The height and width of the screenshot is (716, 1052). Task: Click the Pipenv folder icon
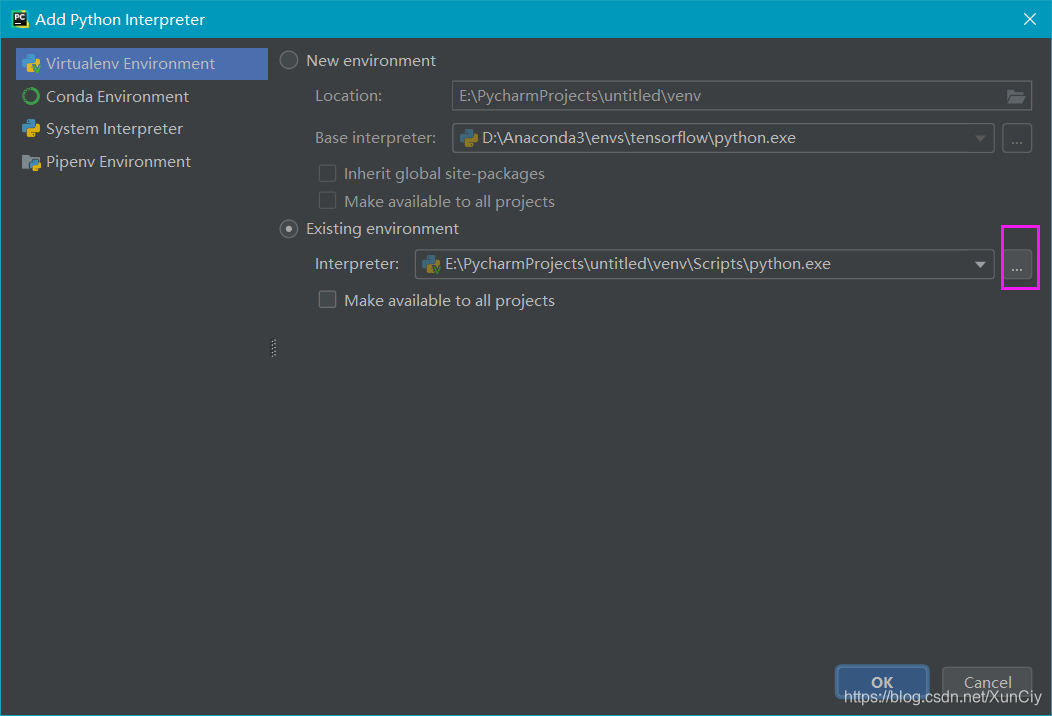tap(31, 162)
